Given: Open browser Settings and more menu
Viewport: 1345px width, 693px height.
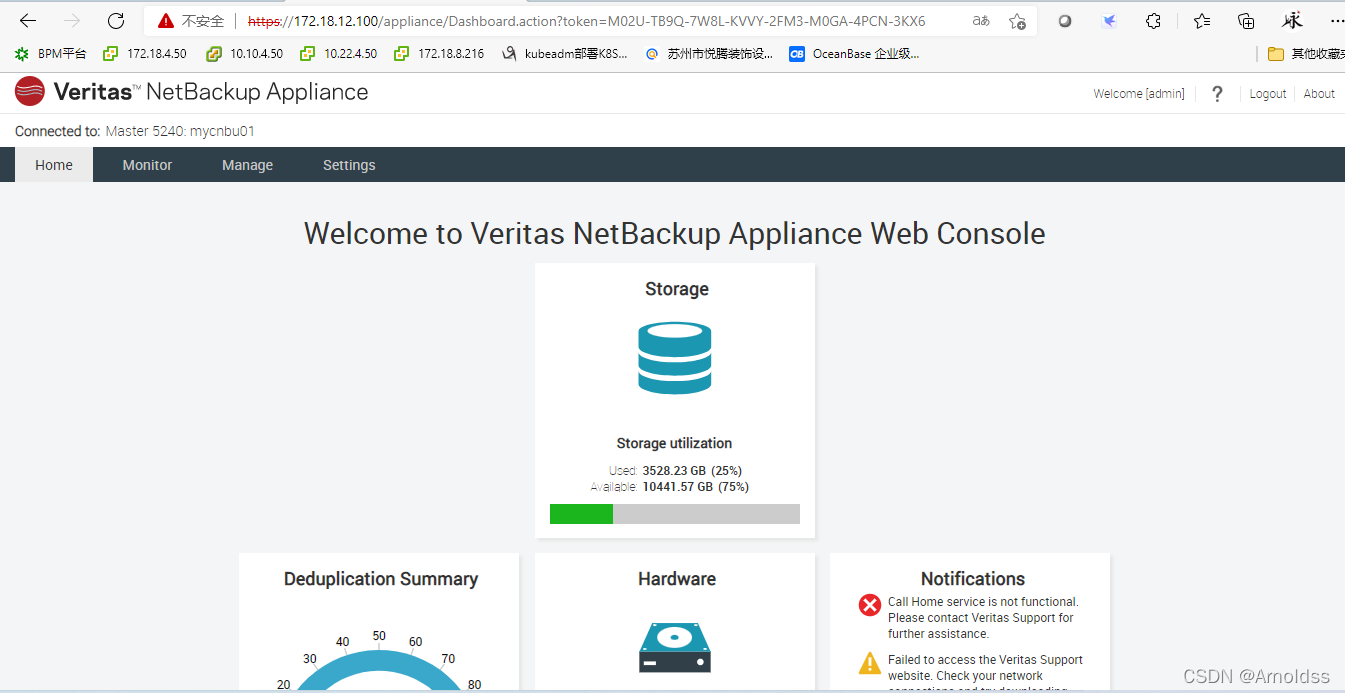Looking at the screenshot, I should point(1337,21).
